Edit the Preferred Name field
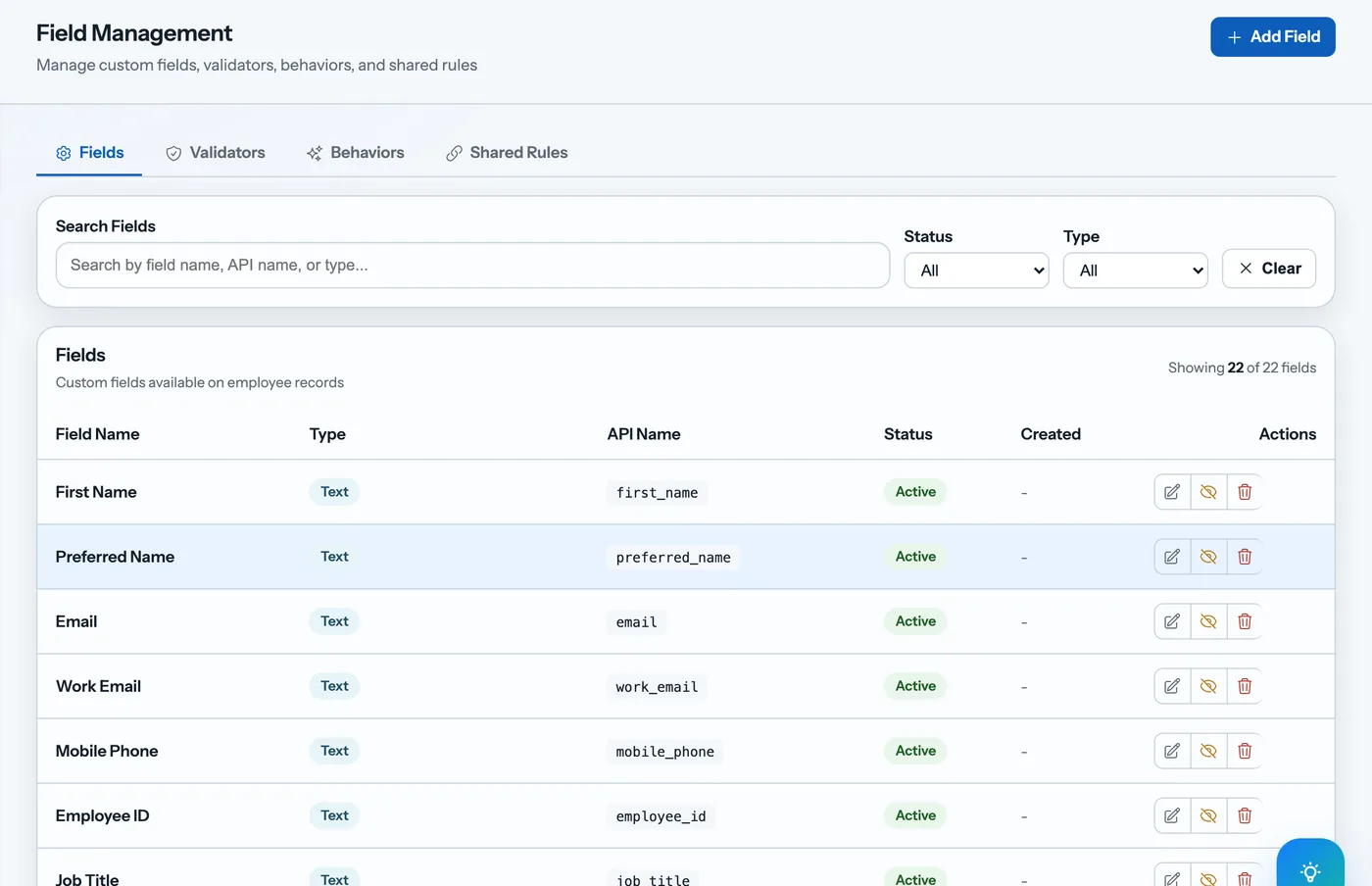Viewport: 1372px width, 886px height. pos(1172,557)
